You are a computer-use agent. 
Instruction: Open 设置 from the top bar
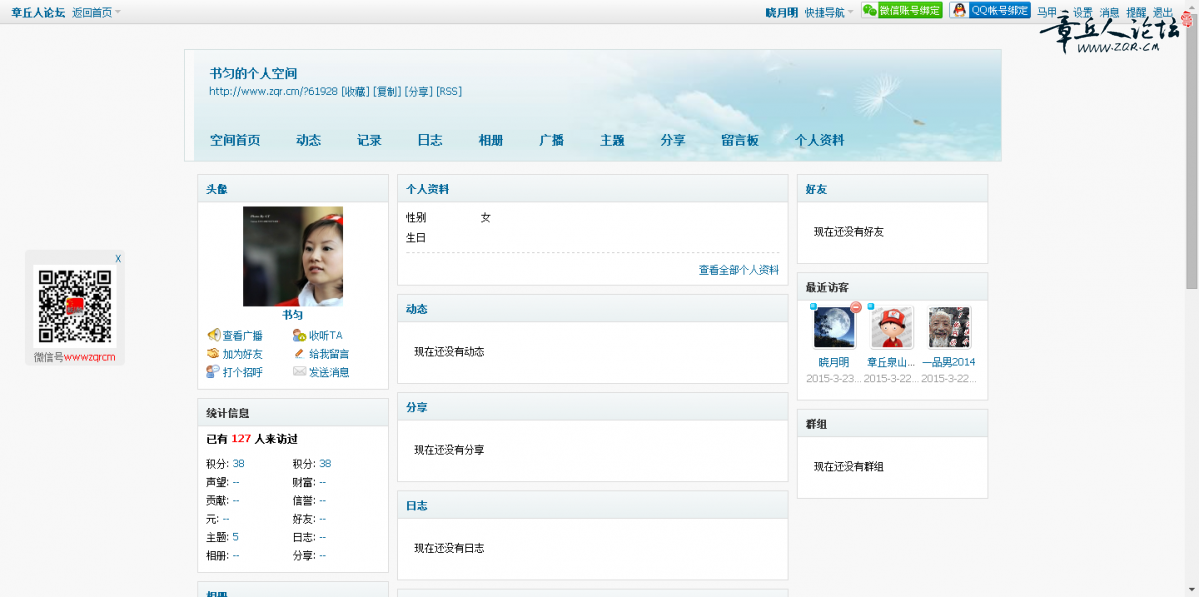pyautogui.click(x=1083, y=12)
